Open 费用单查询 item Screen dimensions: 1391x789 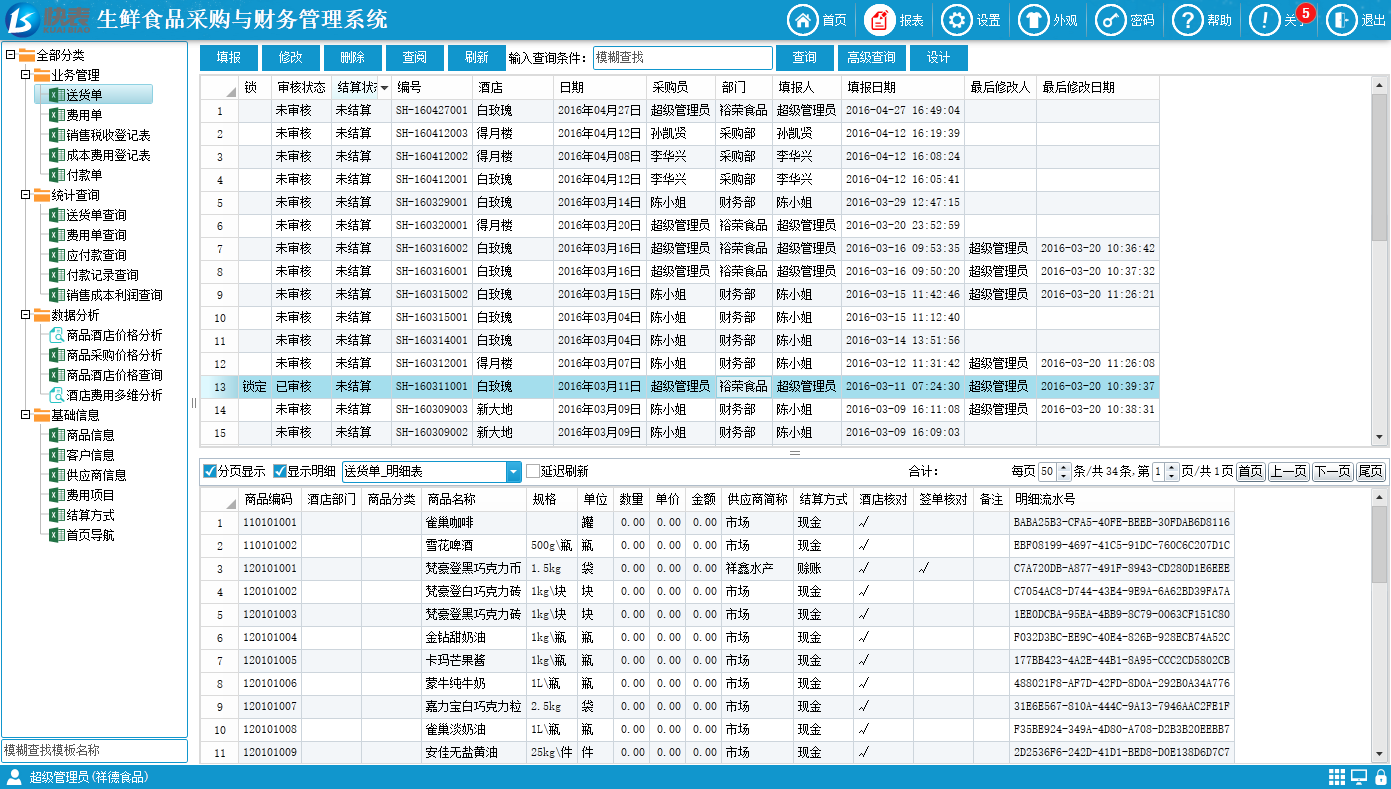point(96,235)
